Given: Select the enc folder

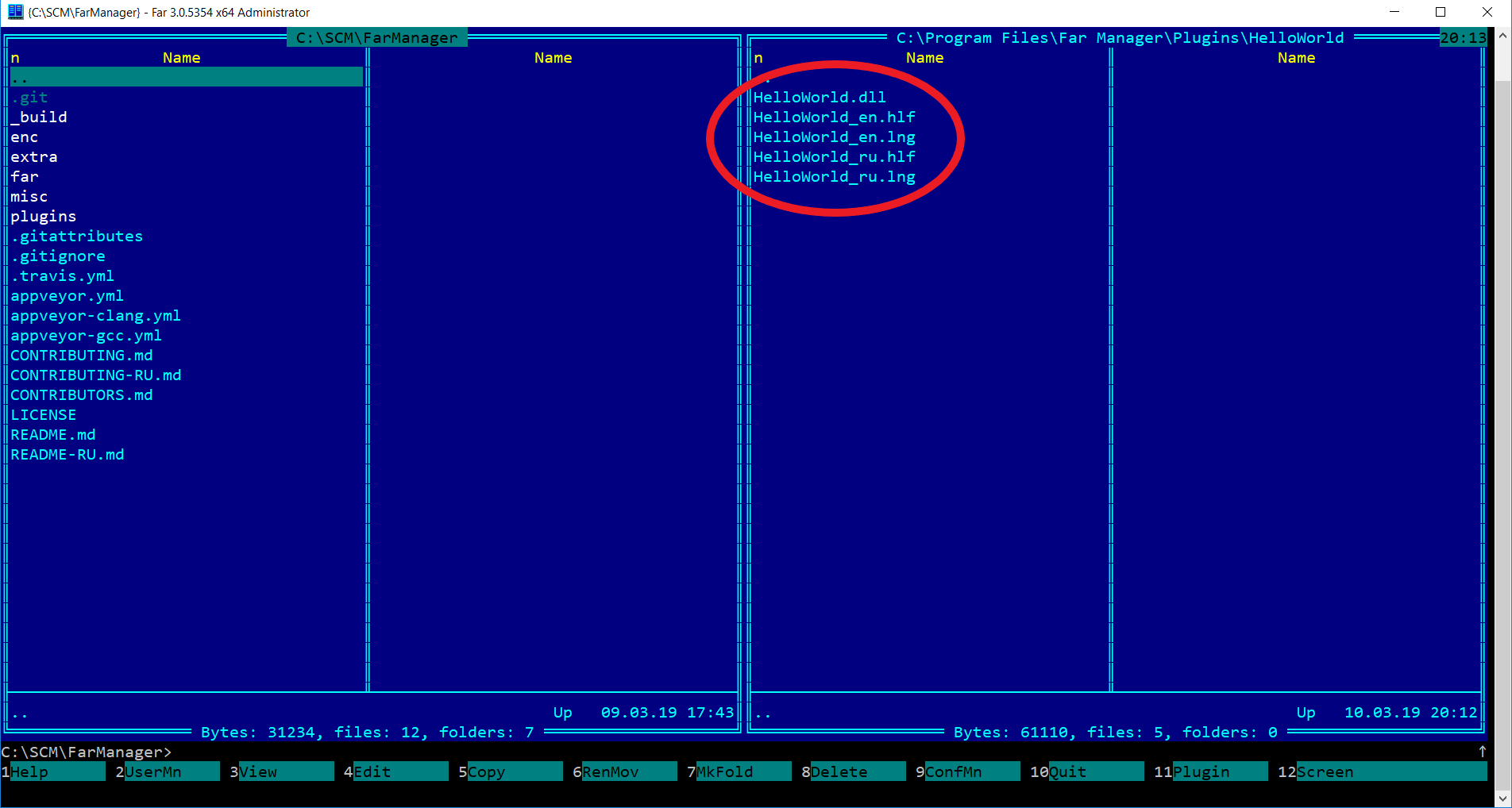Looking at the screenshot, I should 25,137.
